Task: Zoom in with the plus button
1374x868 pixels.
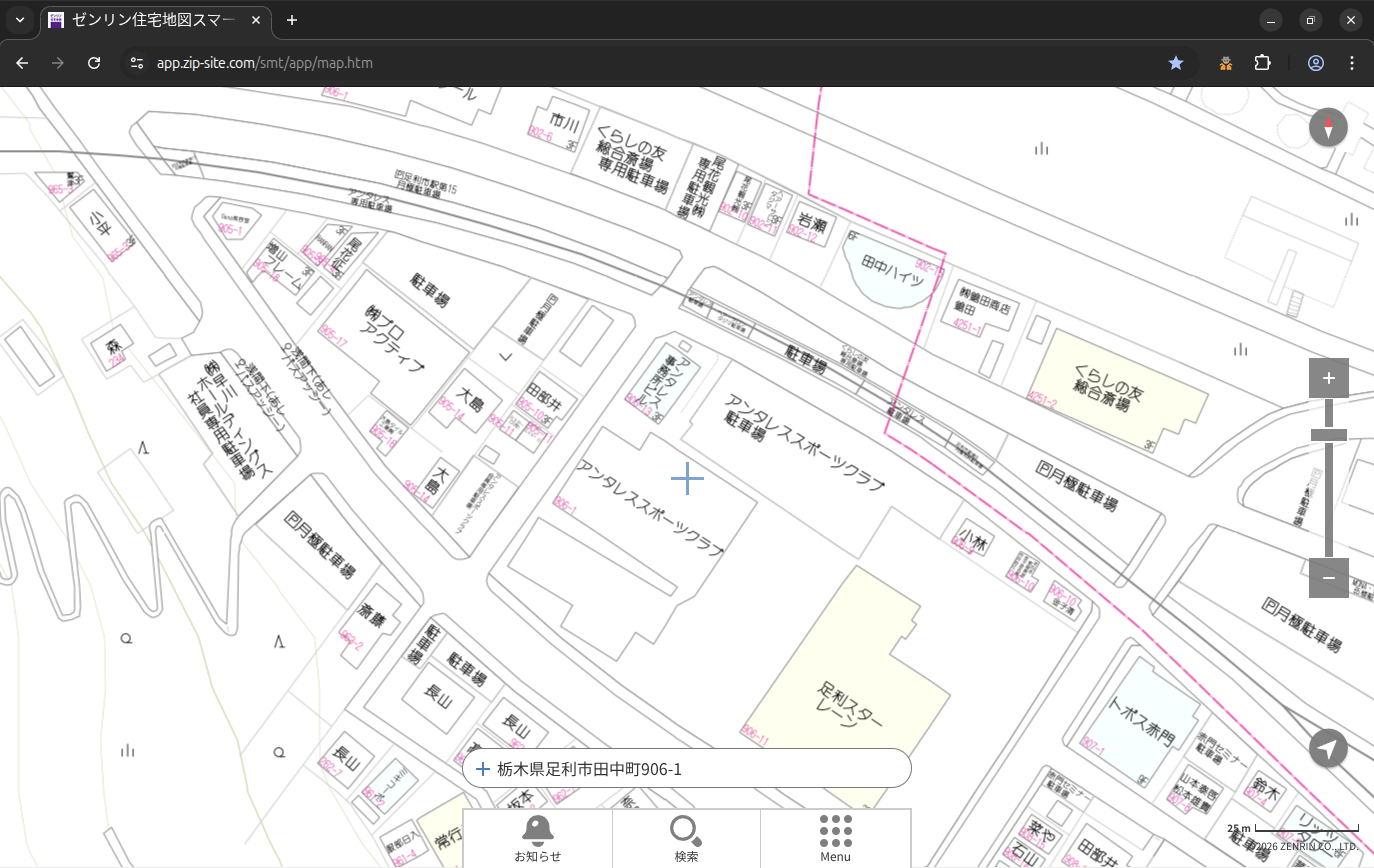Action: tap(1328, 378)
